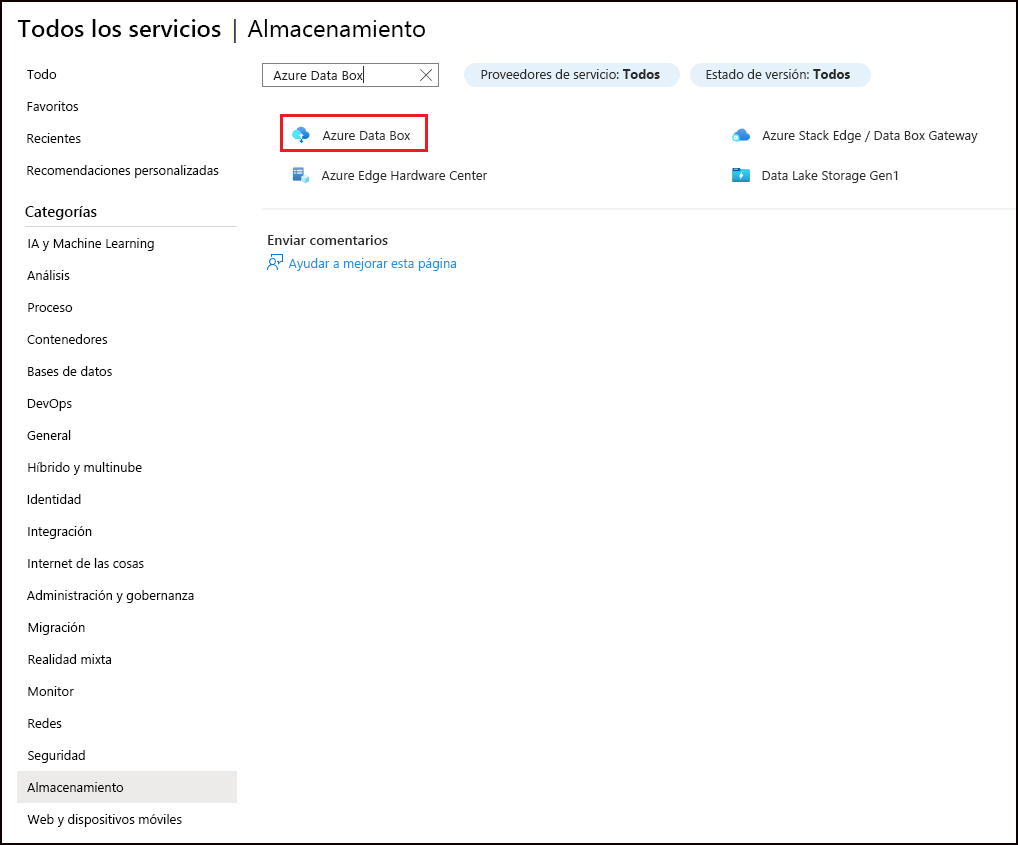The image size is (1018, 845).
Task: Open the Estado de versión: Todos filter
Action: 780,74
